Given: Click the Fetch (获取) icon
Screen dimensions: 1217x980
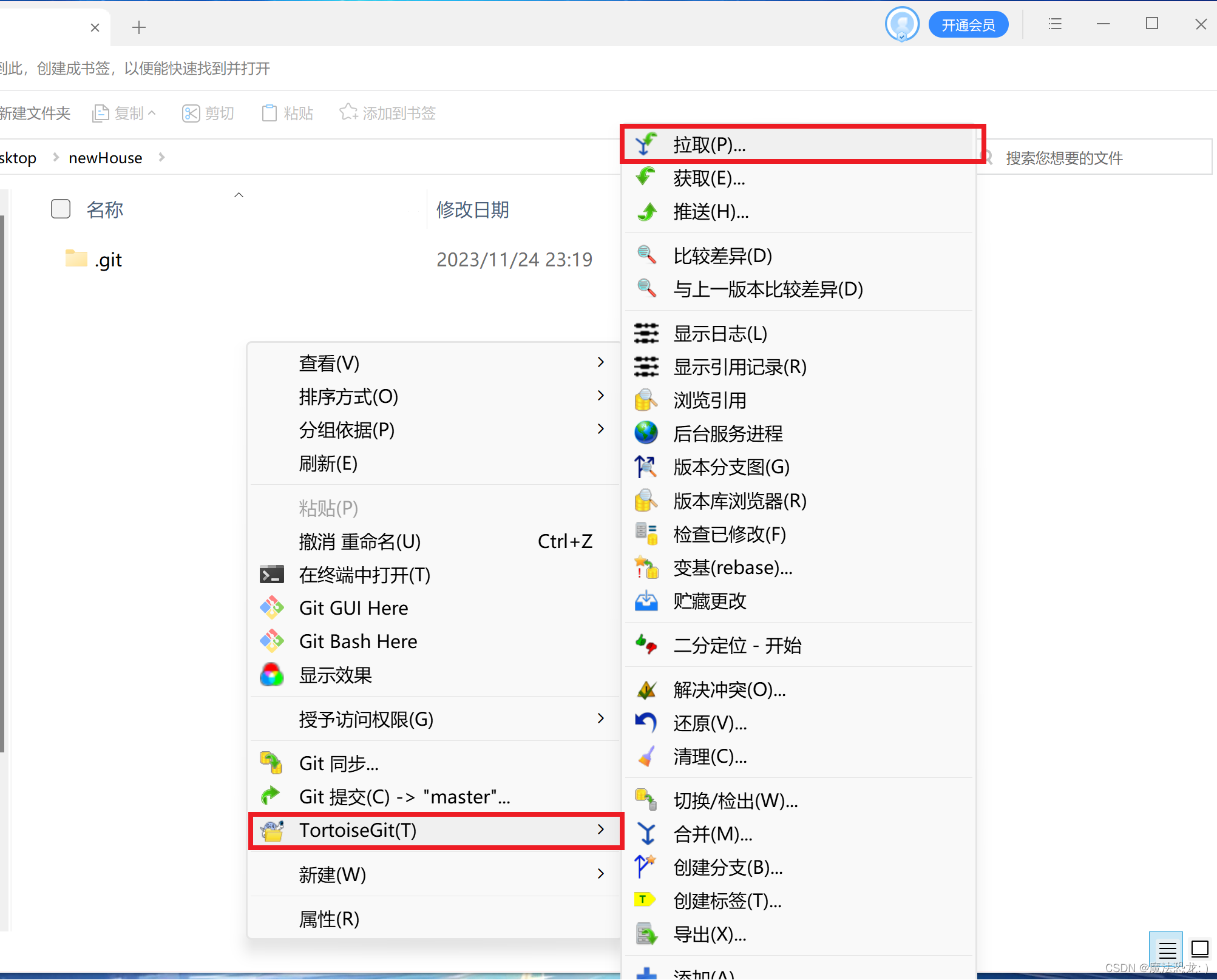Looking at the screenshot, I should (646, 178).
